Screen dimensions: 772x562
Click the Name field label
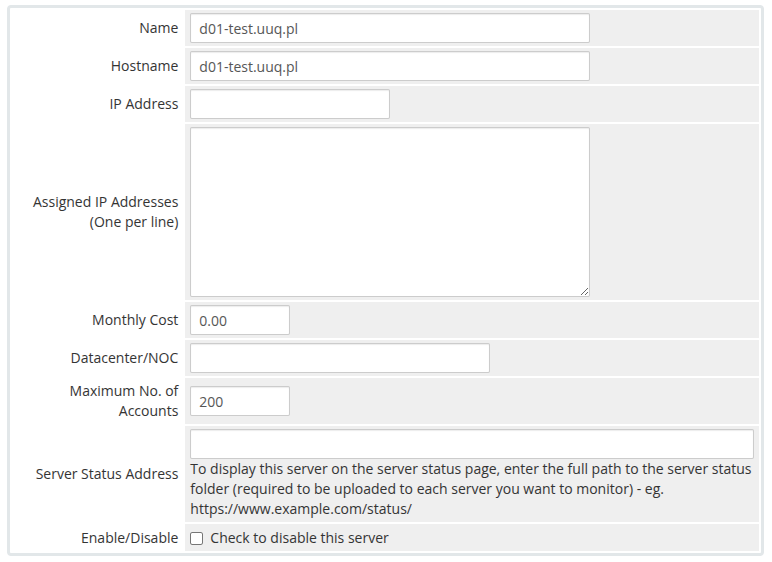point(159,28)
